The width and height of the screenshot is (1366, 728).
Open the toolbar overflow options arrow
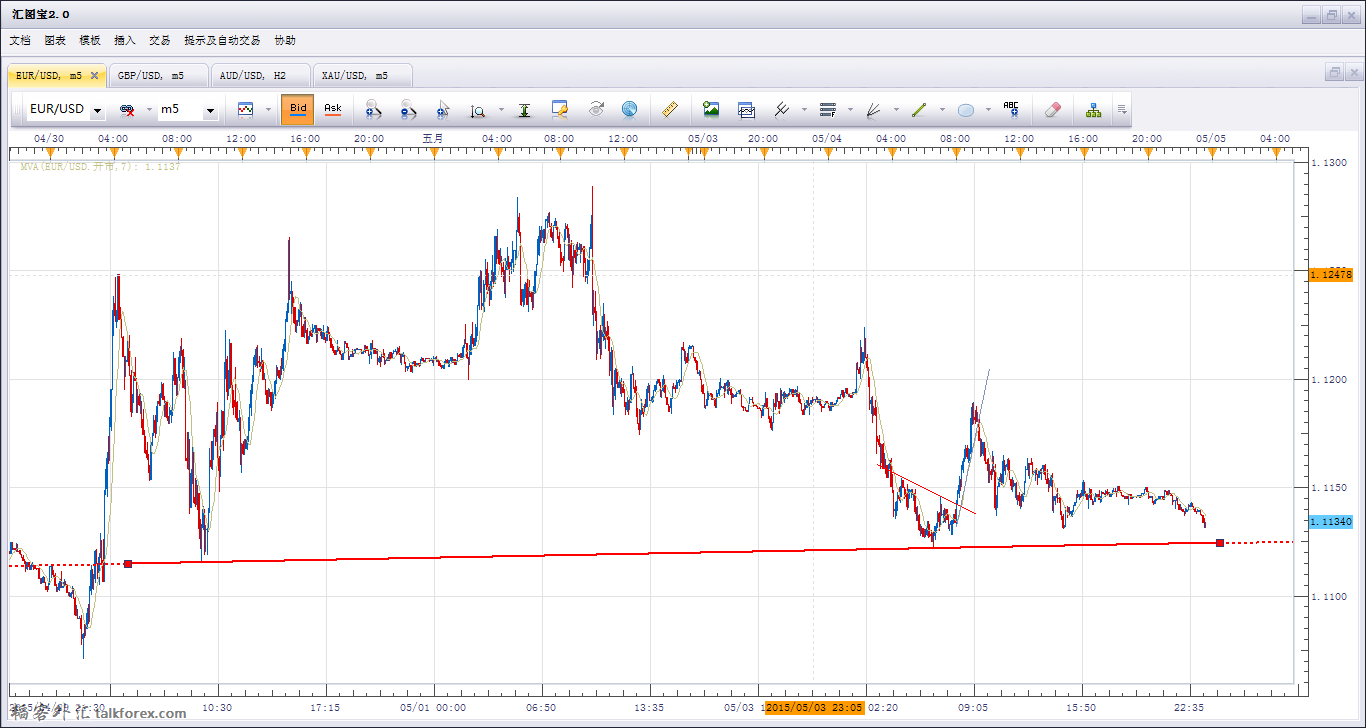click(x=1123, y=109)
